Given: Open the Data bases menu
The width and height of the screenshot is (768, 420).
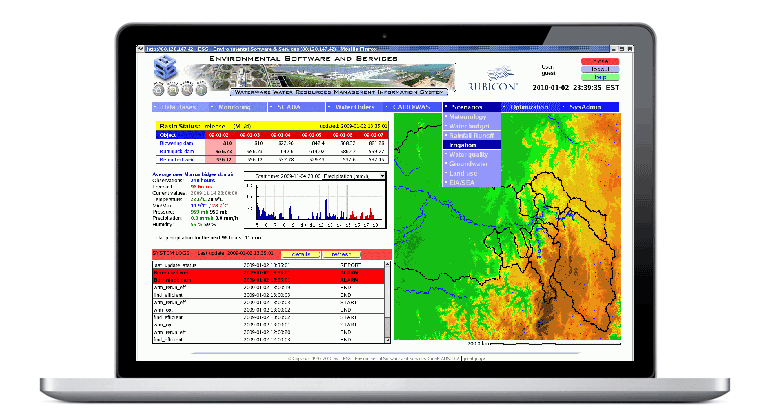Looking at the screenshot, I should [x=180, y=105].
